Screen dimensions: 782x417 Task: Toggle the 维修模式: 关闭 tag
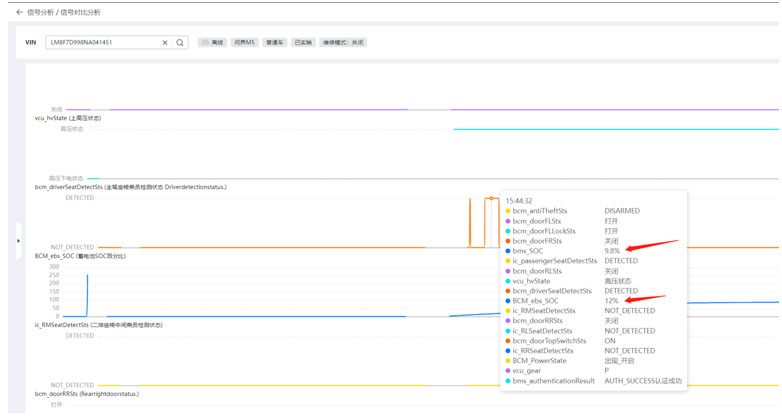(343, 43)
